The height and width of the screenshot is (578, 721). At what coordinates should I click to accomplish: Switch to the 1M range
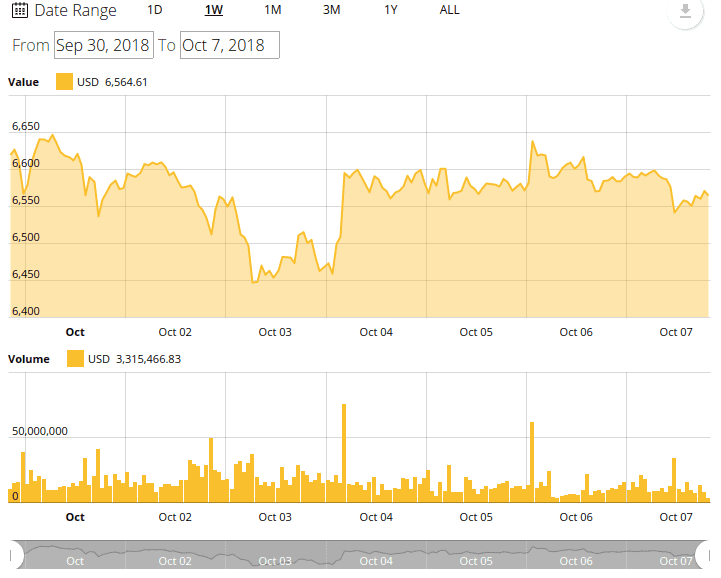point(273,10)
